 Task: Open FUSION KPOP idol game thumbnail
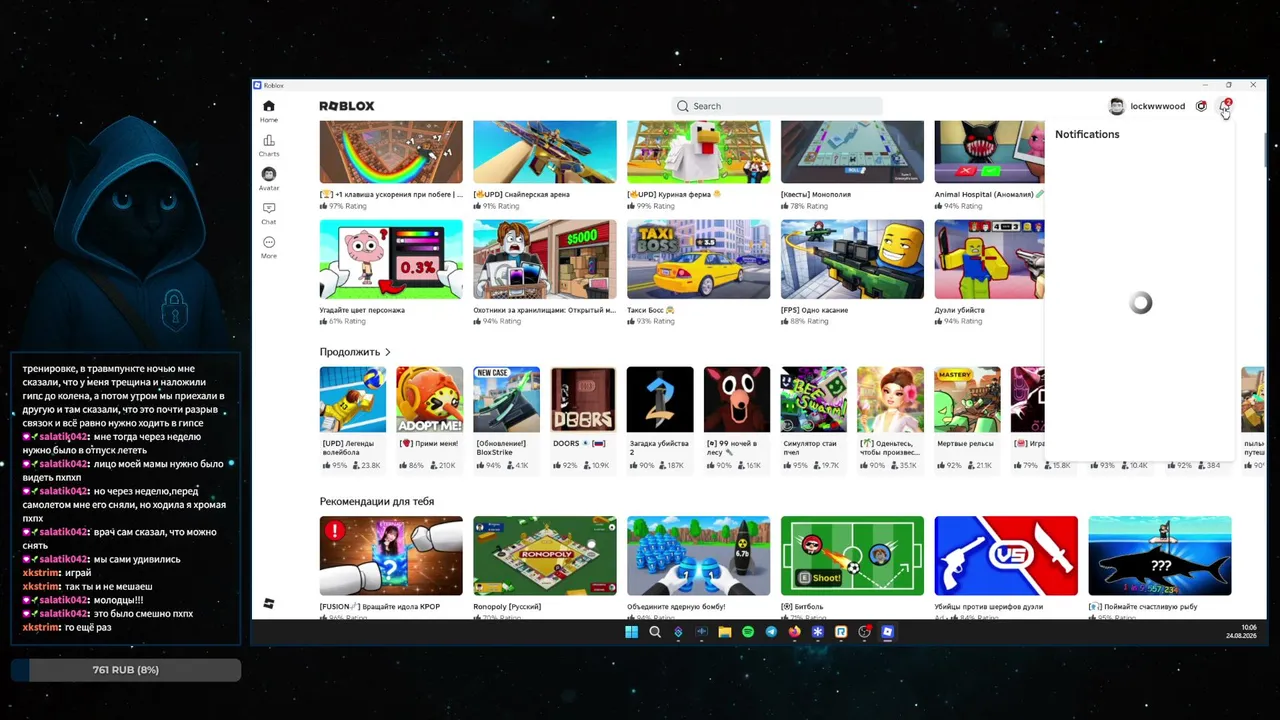point(391,556)
